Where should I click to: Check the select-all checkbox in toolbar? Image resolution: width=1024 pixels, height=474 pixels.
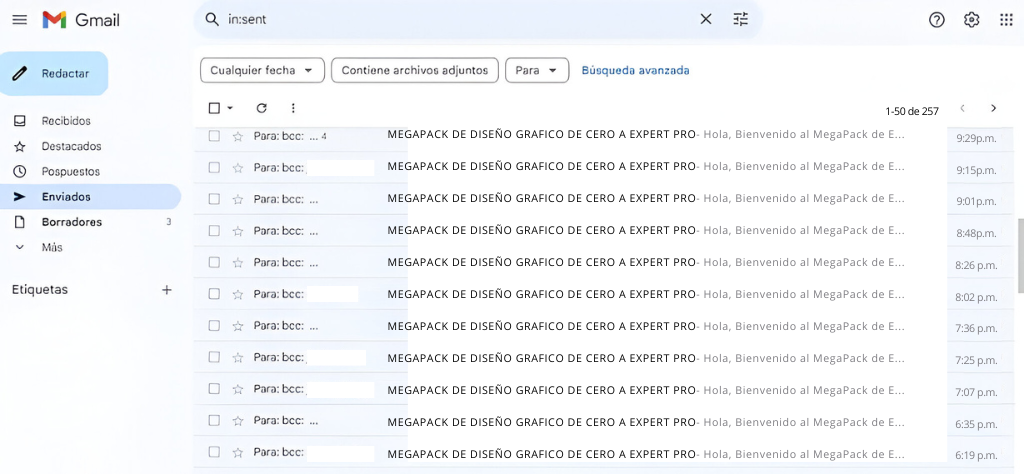click(x=214, y=108)
